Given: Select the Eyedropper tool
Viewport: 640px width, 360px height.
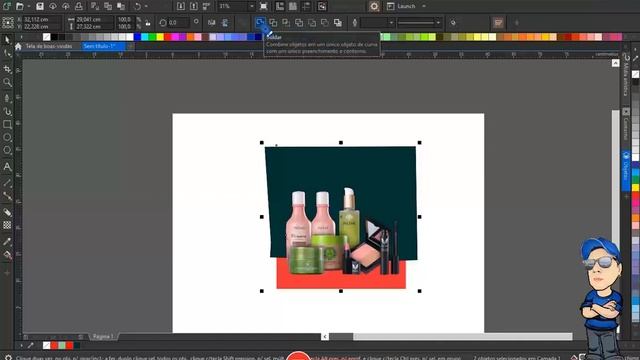Looking at the screenshot, I should click(7, 242).
